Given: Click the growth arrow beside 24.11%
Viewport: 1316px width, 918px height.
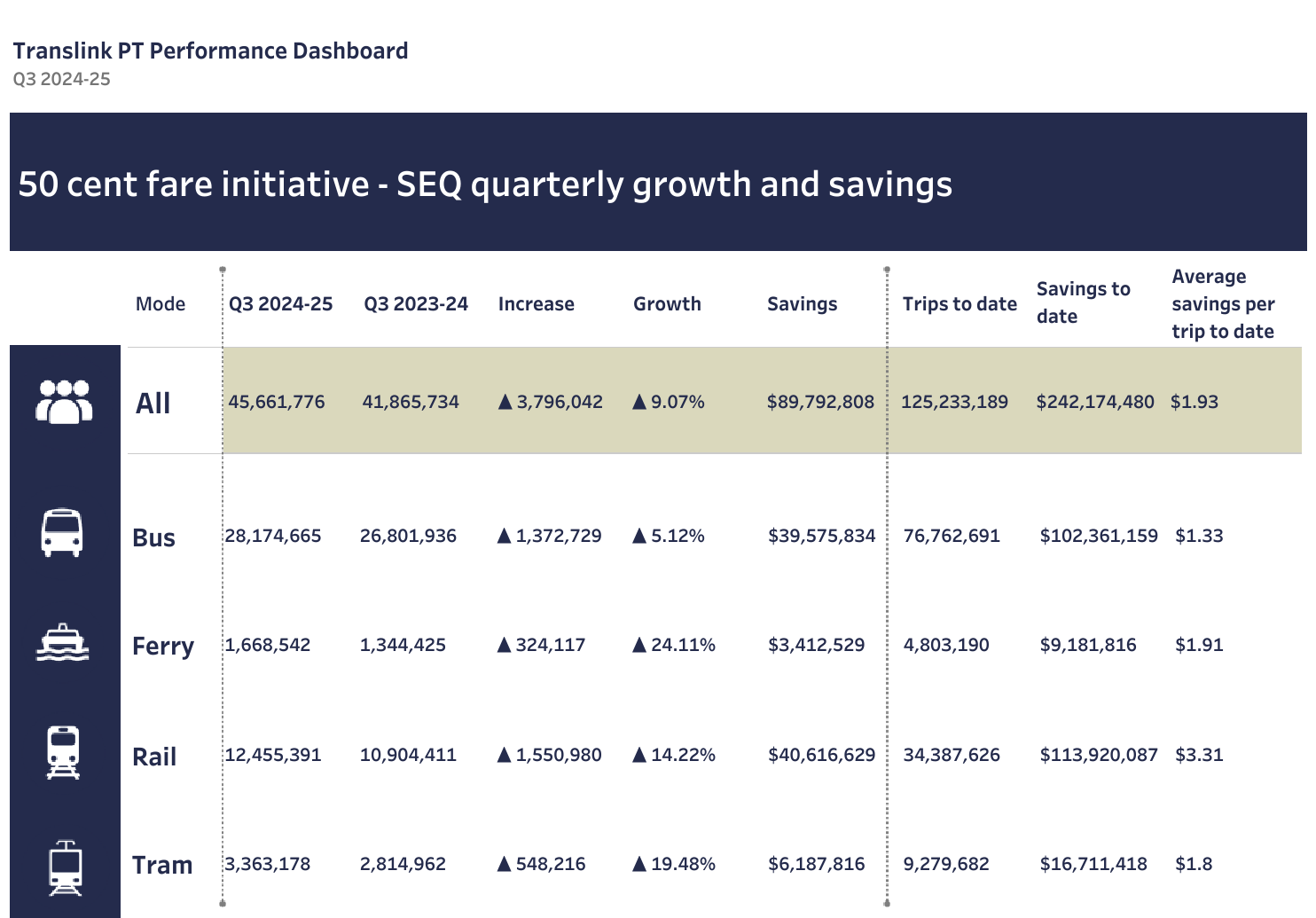Looking at the screenshot, I should coord(638,645).
